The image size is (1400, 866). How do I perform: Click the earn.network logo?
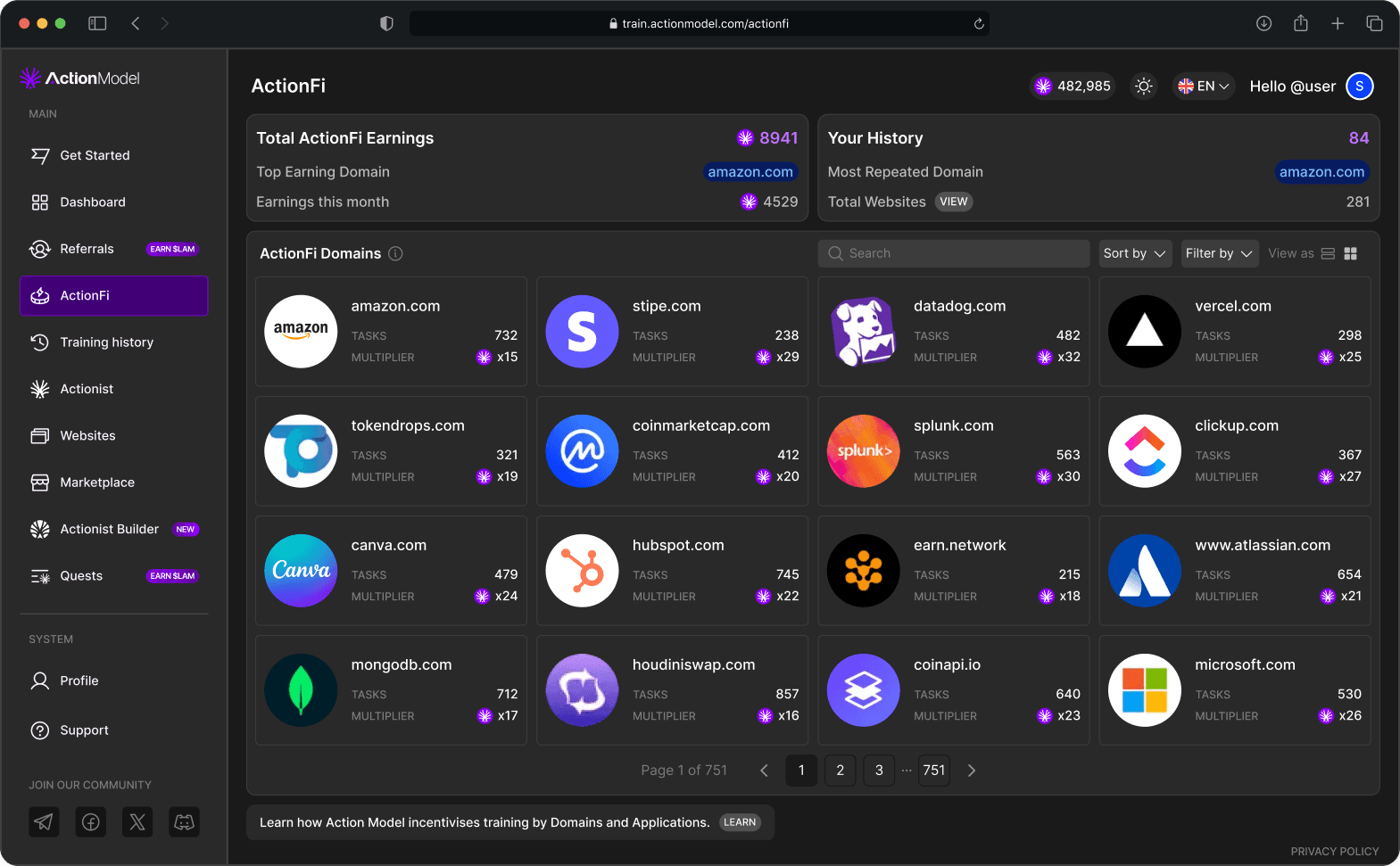click(864, 571)
